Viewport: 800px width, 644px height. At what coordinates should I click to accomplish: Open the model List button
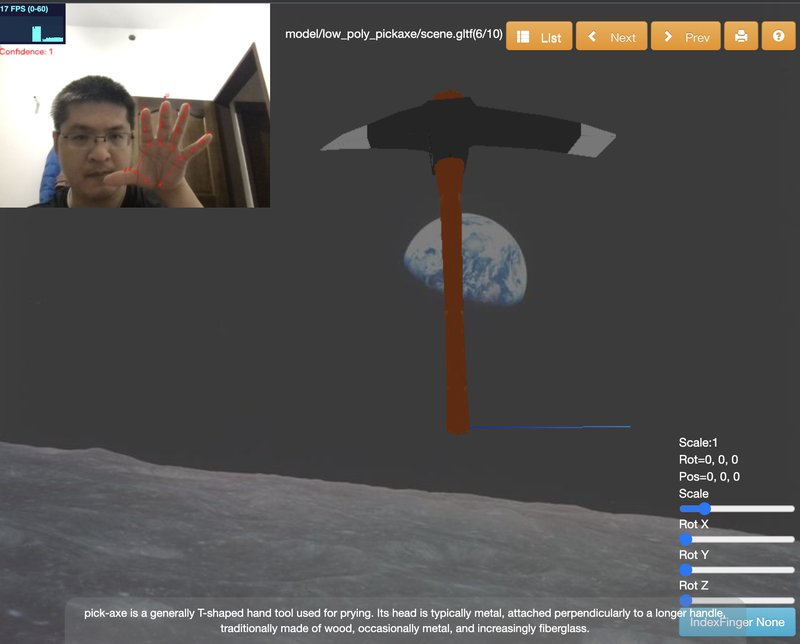pos(540,37)
